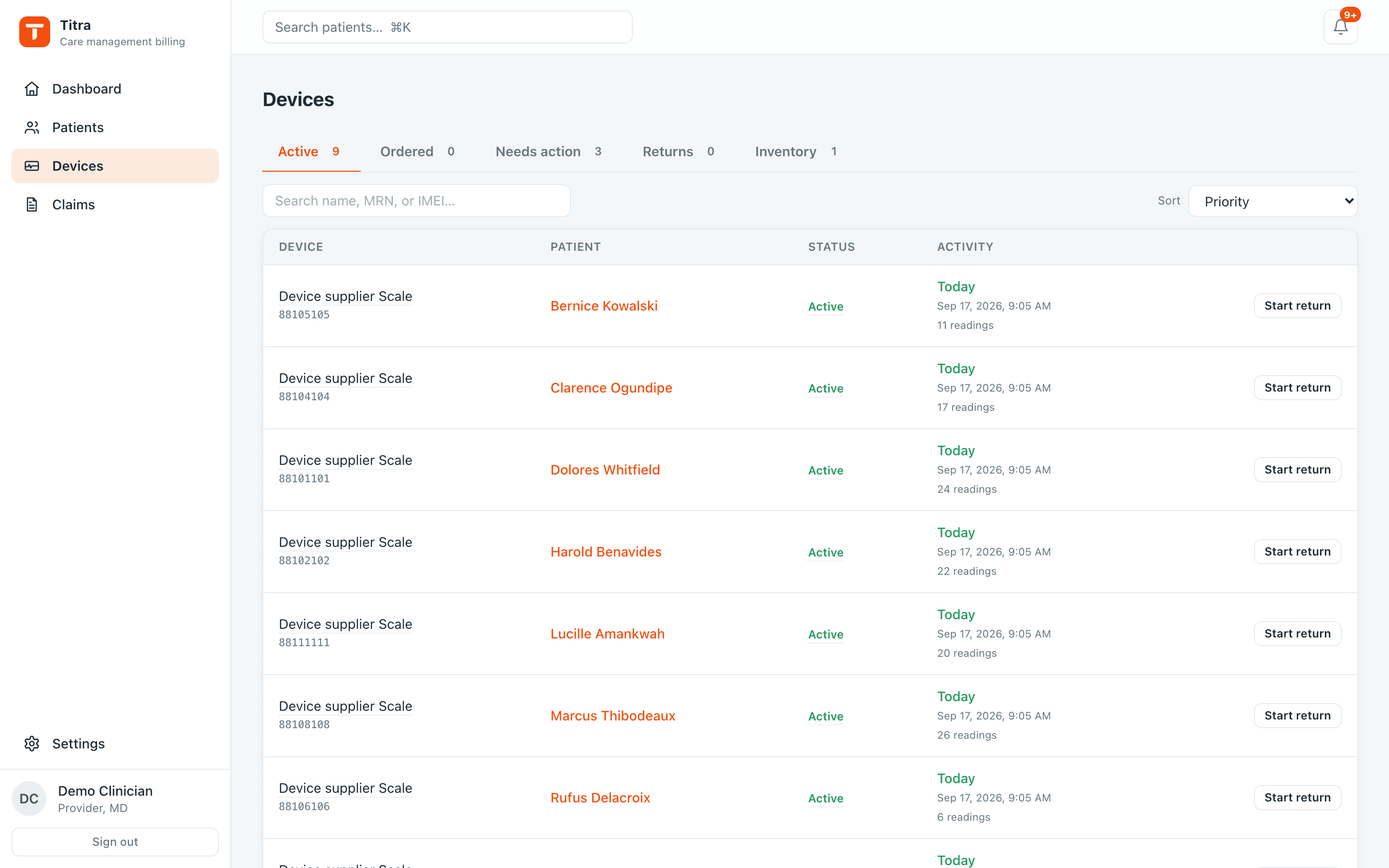This screenshot has height=868, width=1389.
Task: Click IMEI 88111111
Action: (304, 642)
